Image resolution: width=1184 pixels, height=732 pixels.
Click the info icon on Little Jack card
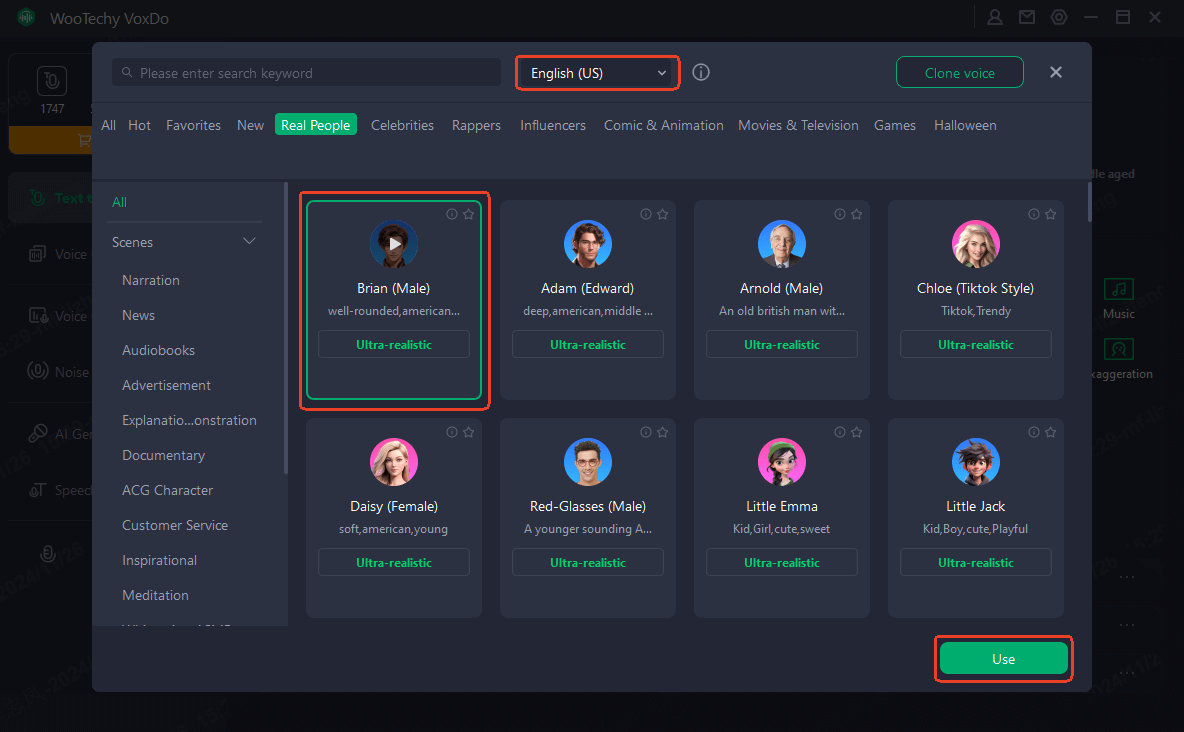pyautogui.click(x=1034, y=432)
